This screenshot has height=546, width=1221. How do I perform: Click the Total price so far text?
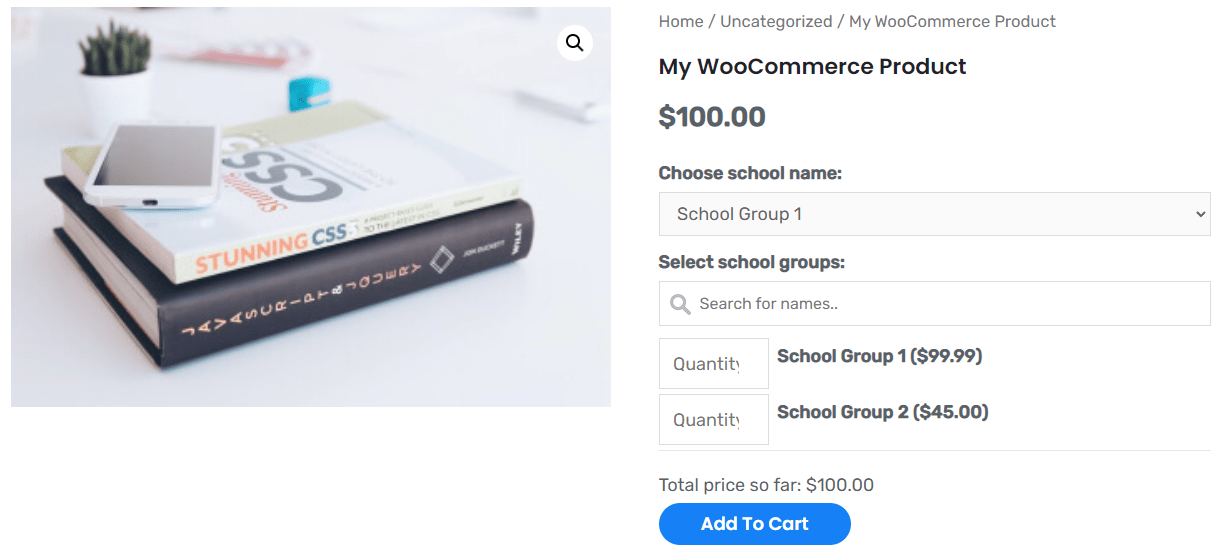tap(766, 485)
